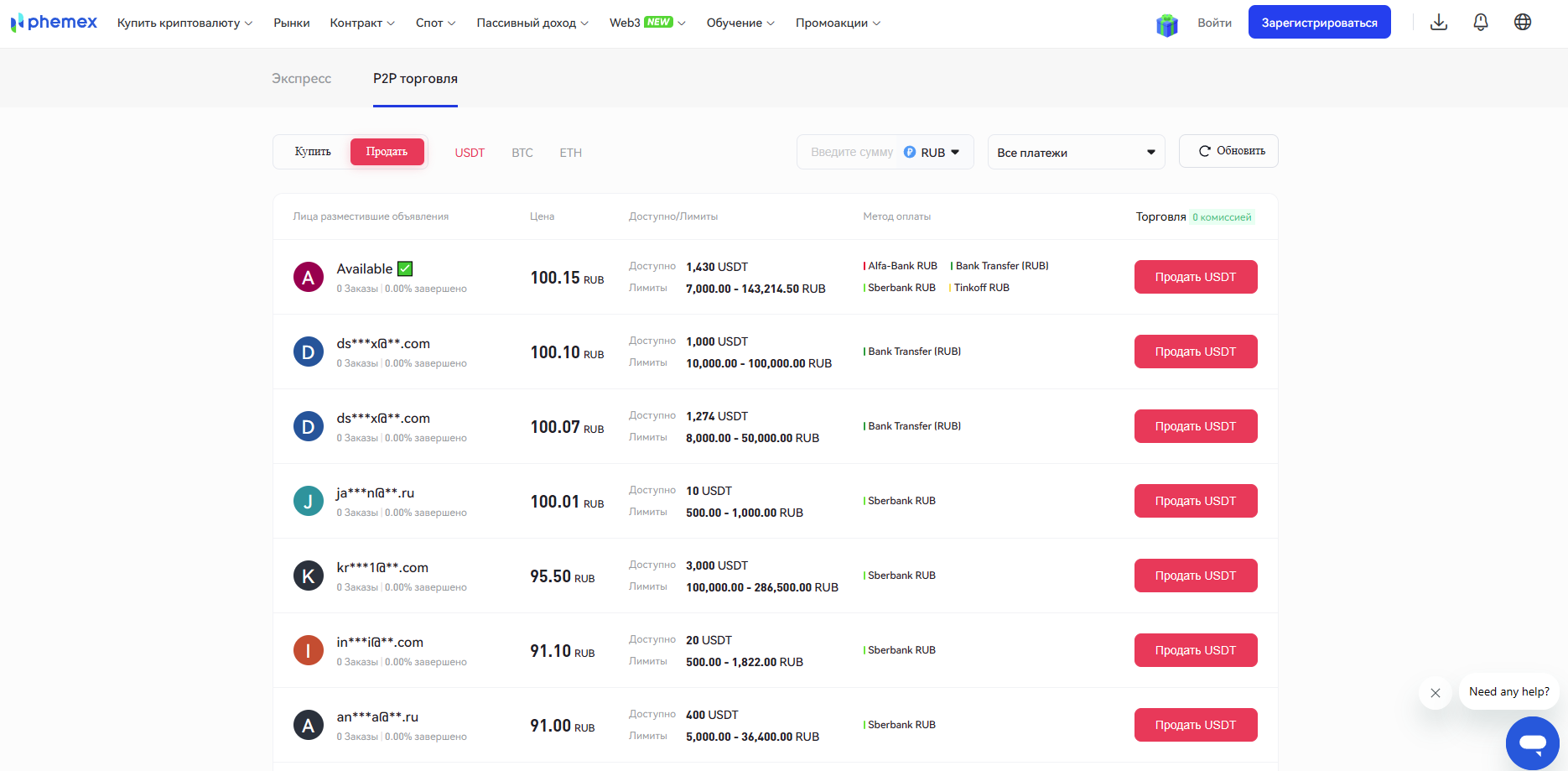This screenshot has width=1568, height=771.
Task: Sell USDT to an***a@**.ru
Action: coord(1196,725)
